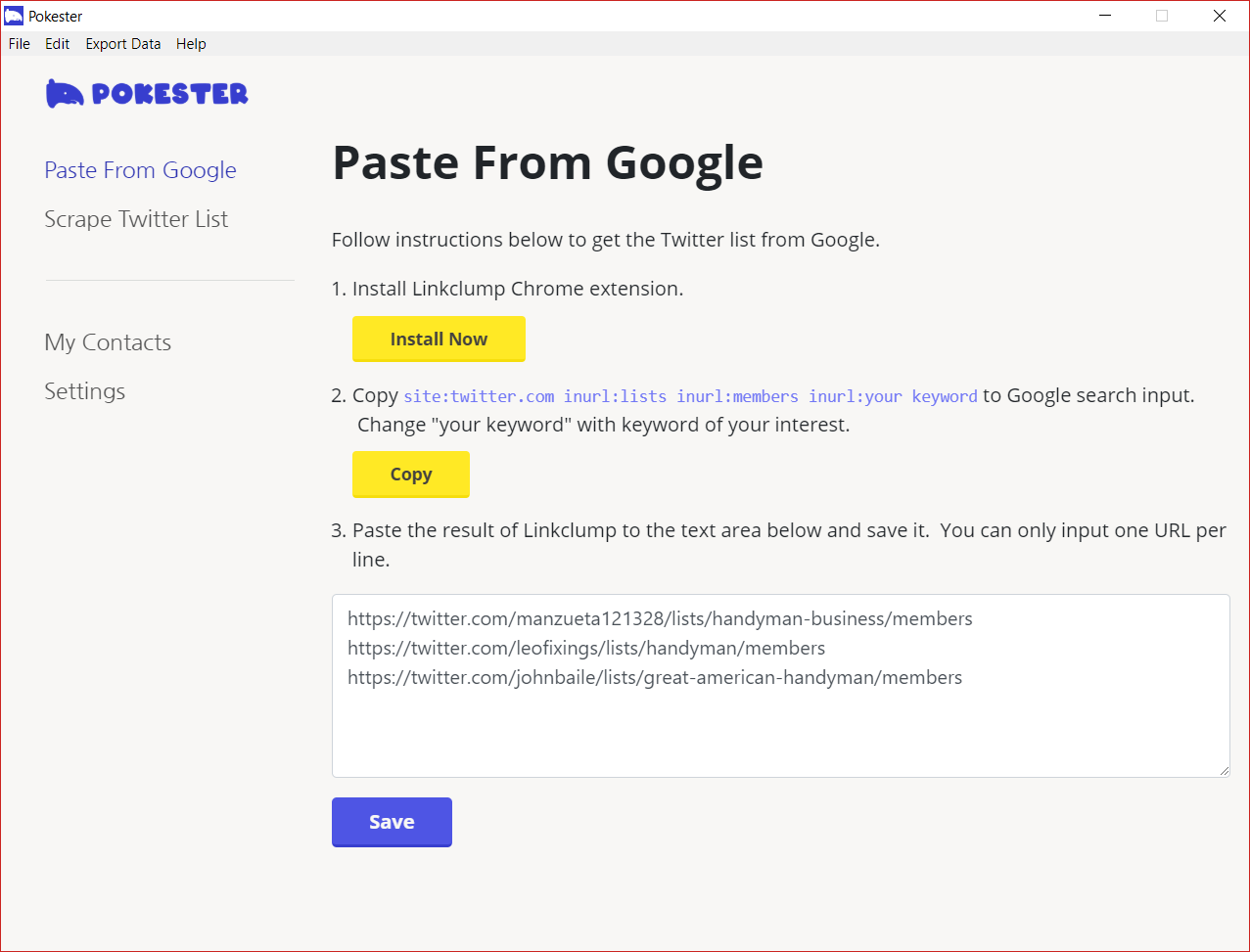
Task: Click the manzueta121328 handyman-business URL line
Action: pos(660,619)
